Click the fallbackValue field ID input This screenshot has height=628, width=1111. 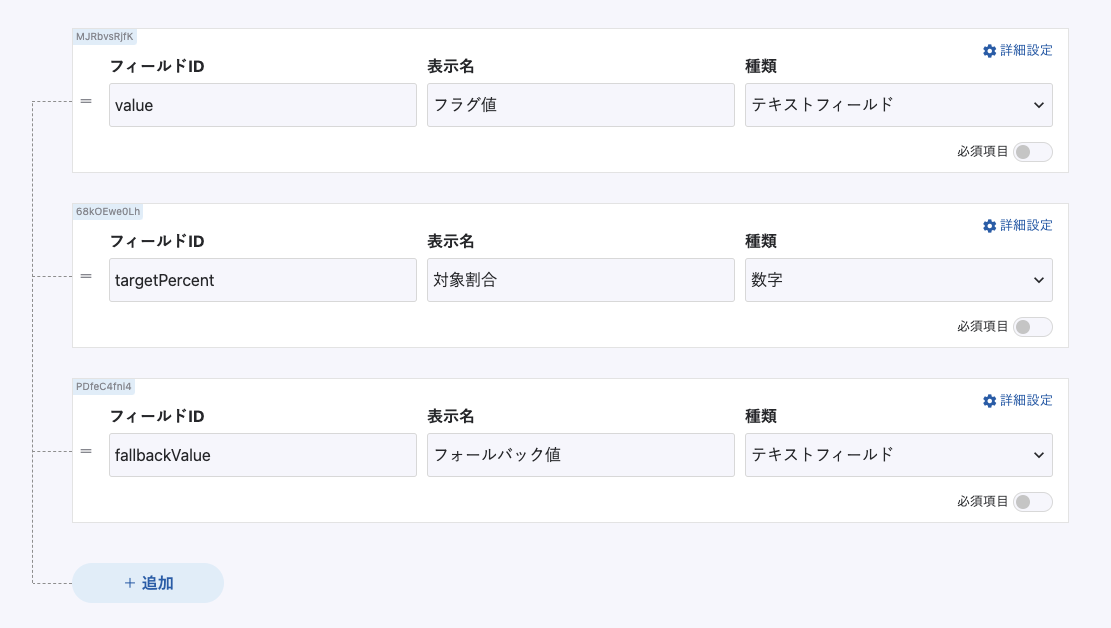[x=262, y=455]
